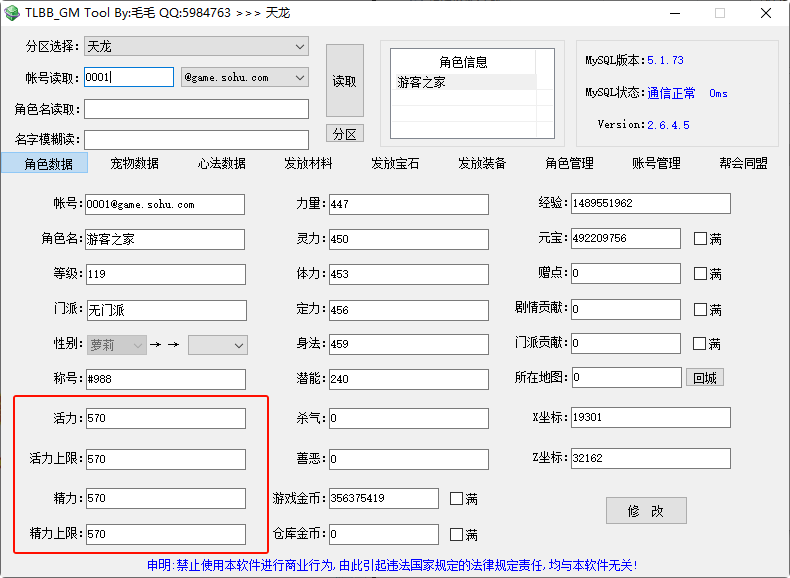The height and width of the screenshot is (578, 790).
Task: Open the 发放装备 tab
Action: (x=482, y=163)
